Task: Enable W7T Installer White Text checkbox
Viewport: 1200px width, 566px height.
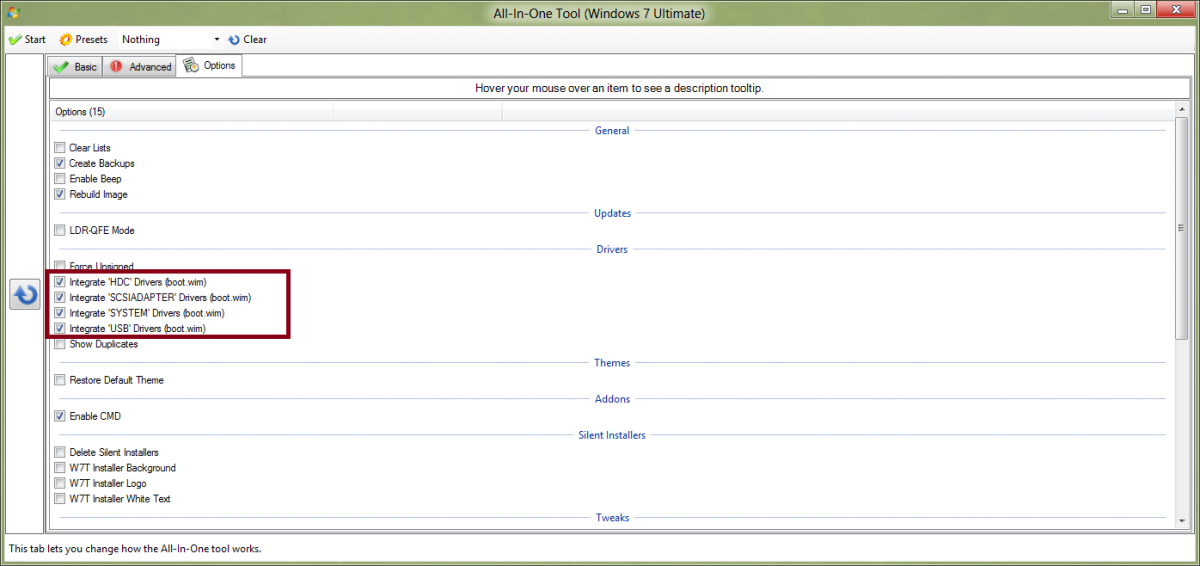Action: pos(60,499)
